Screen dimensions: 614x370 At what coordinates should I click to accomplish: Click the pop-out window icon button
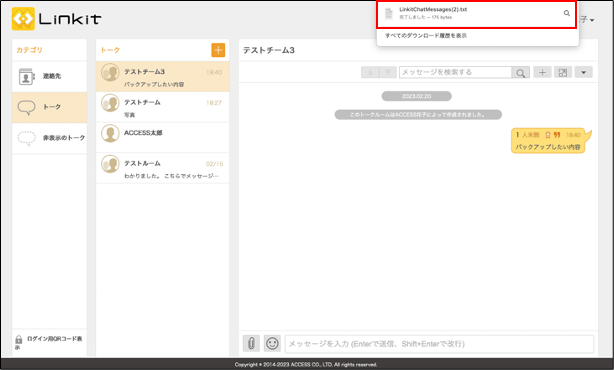coord(563,72)
